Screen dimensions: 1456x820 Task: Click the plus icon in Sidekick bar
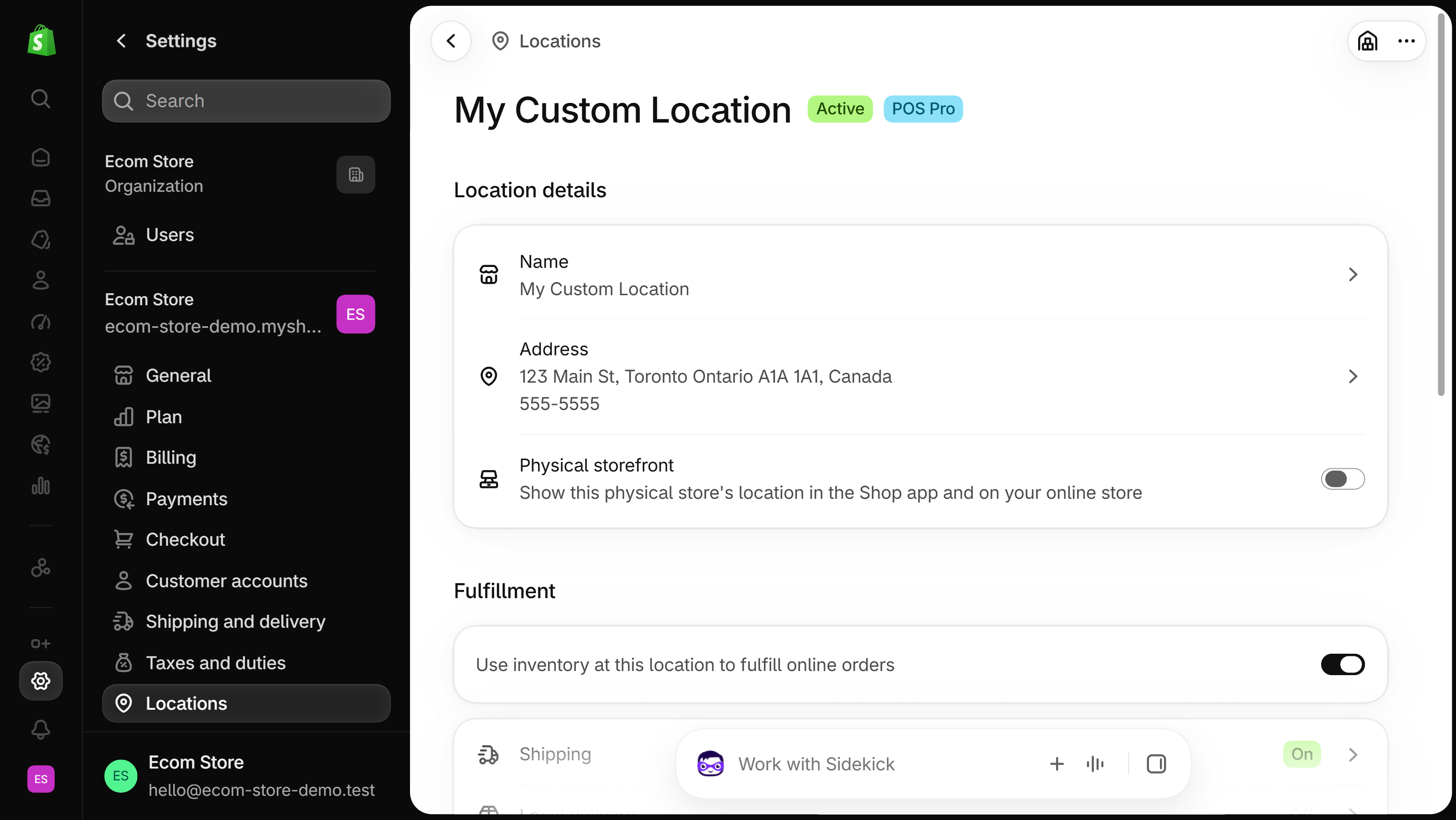(1056, 764)
